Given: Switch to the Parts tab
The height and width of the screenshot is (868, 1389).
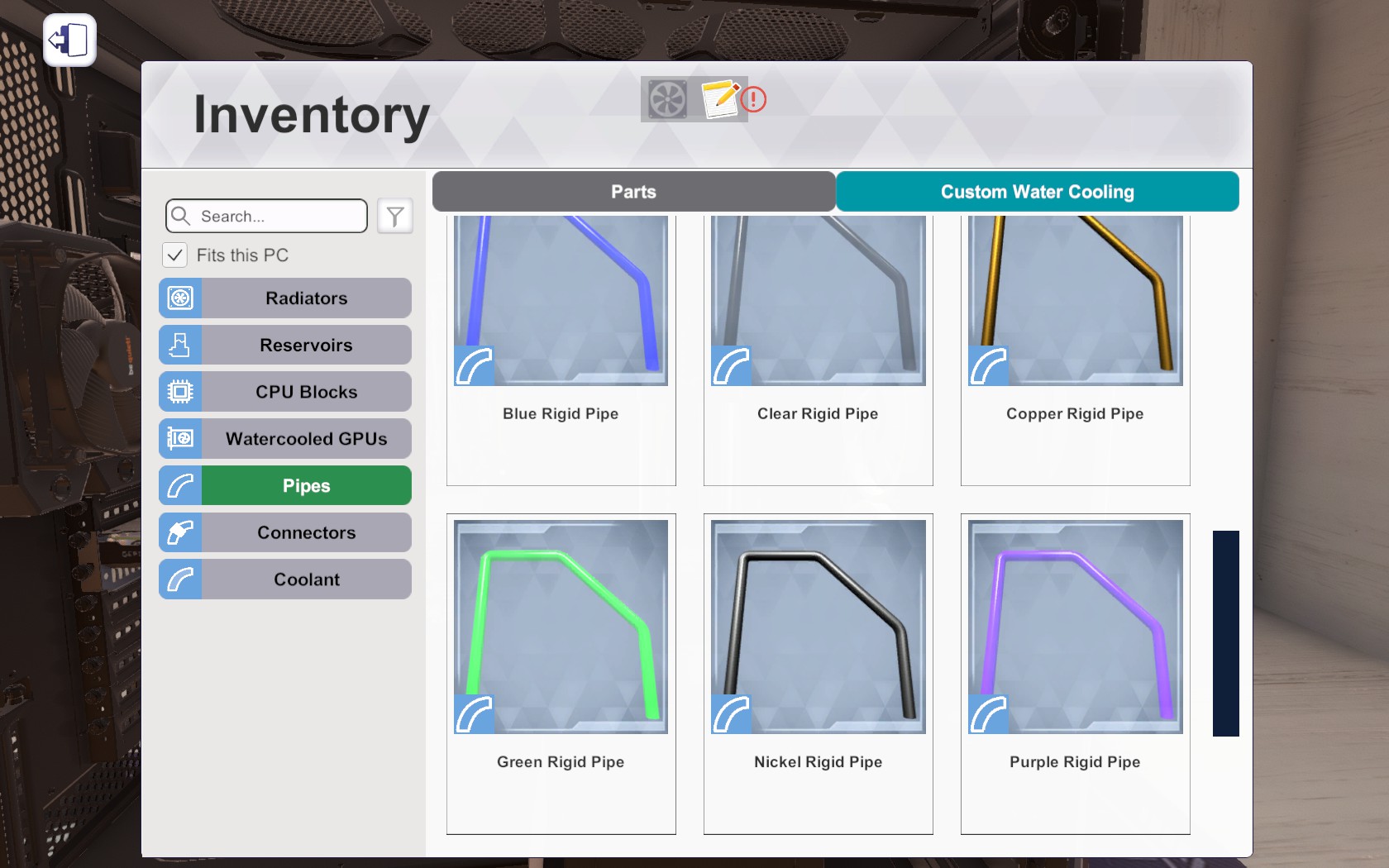Looking at the screenshot, I should click(633, 192).
